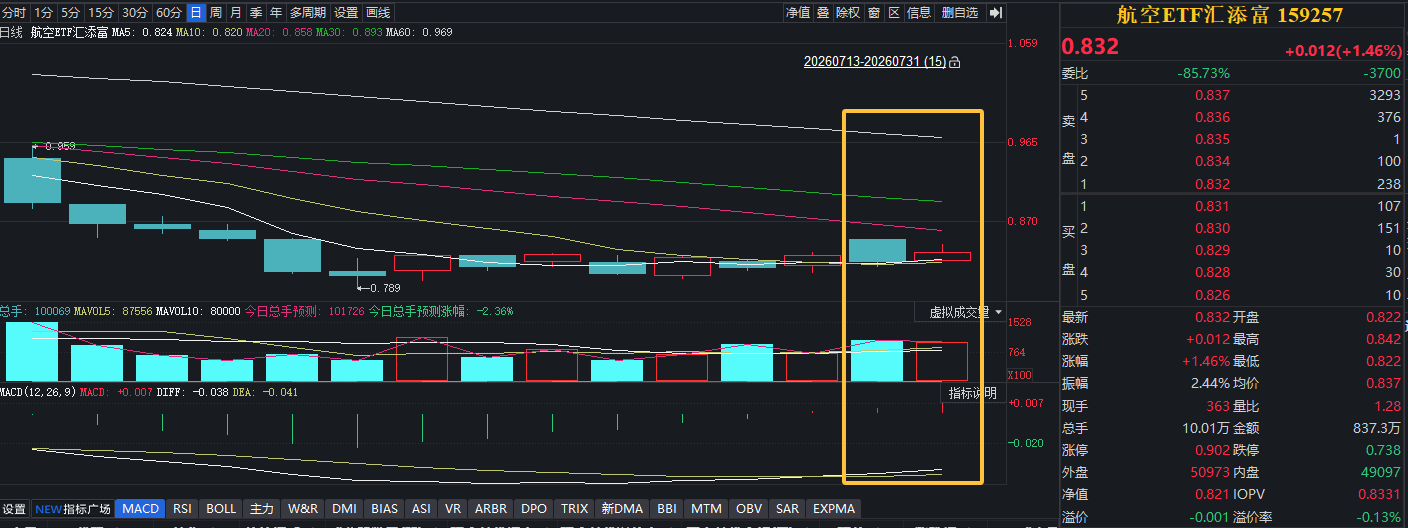Image resolution: width=1408 pixels, height=528 pixels.
Task: Click the buy 1 price 0.831
Action: pos(1212,206)
